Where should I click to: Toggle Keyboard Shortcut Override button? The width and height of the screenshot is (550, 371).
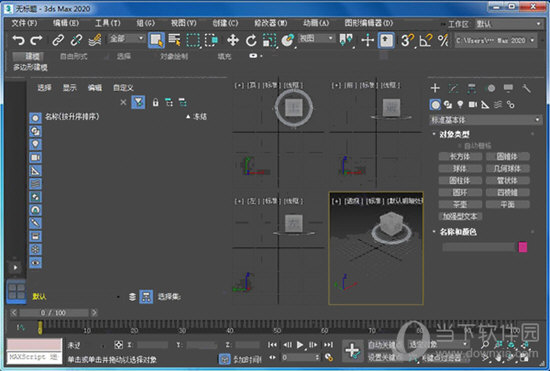pos(386,40)
